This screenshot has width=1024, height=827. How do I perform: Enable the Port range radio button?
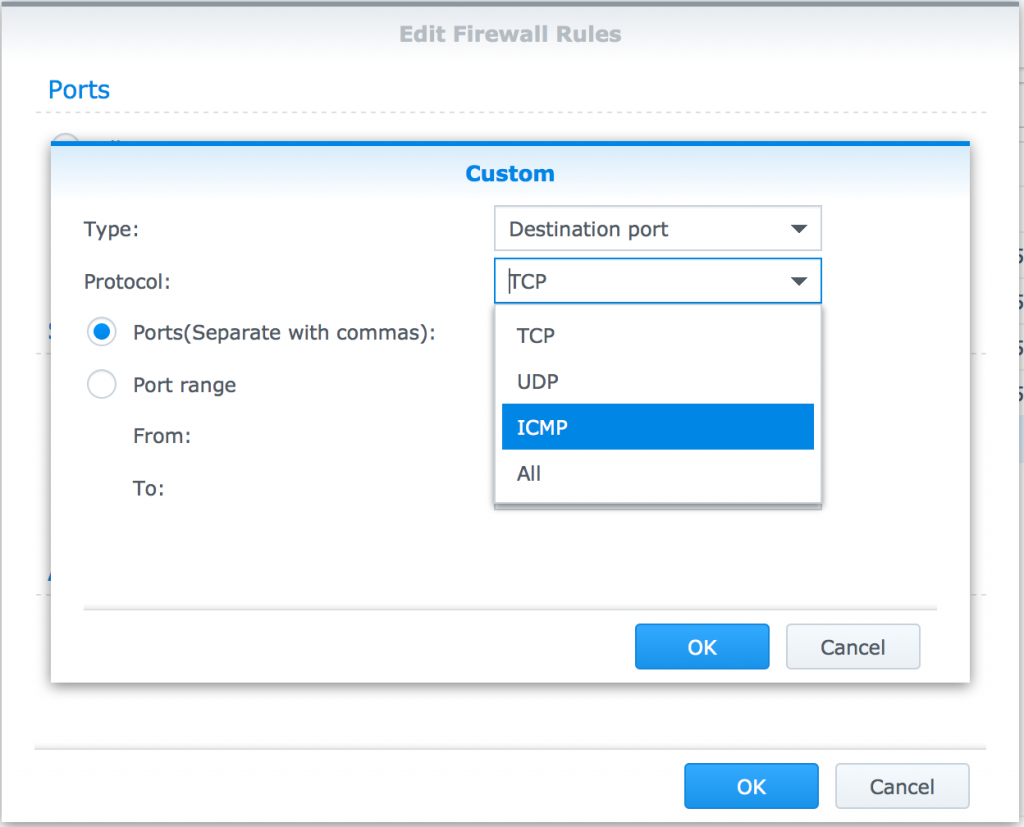point(102,384)
